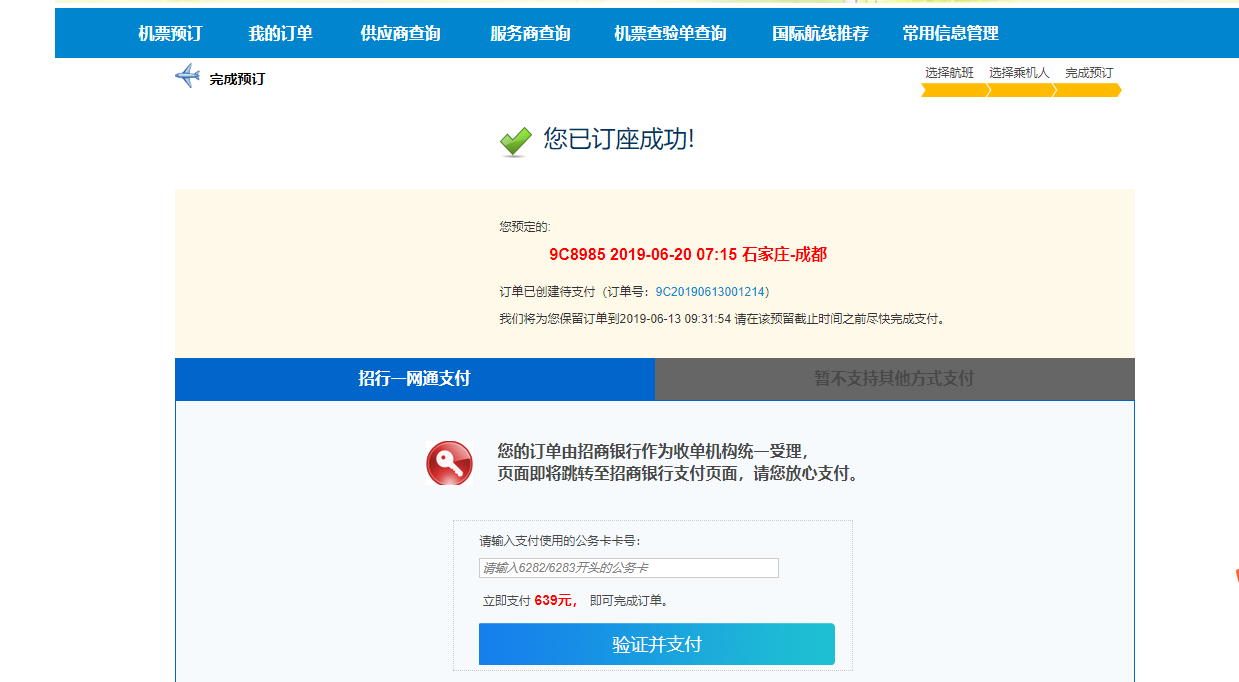Select the 暂不支持其他方式支付 tab

click(x=894, y=379)
